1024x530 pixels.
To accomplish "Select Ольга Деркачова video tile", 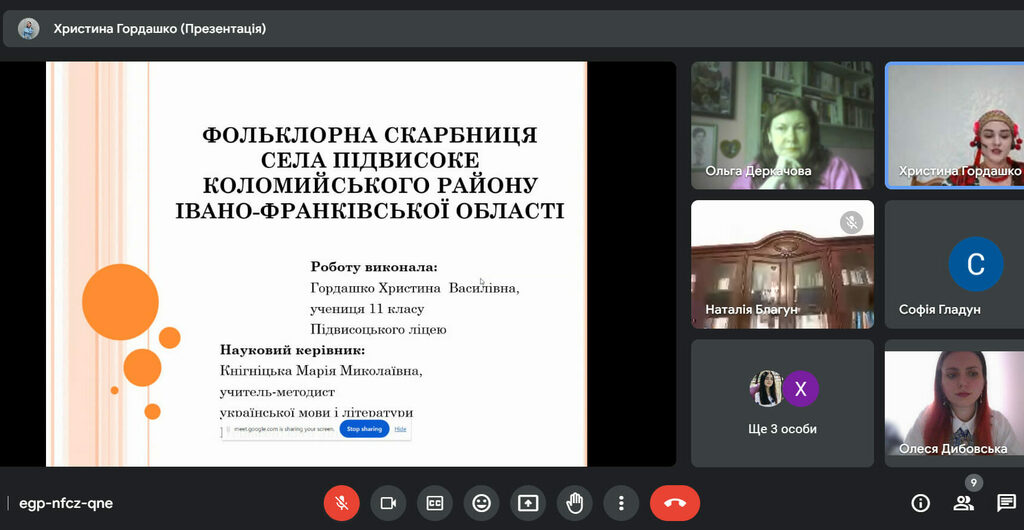I will pos(782,125).
